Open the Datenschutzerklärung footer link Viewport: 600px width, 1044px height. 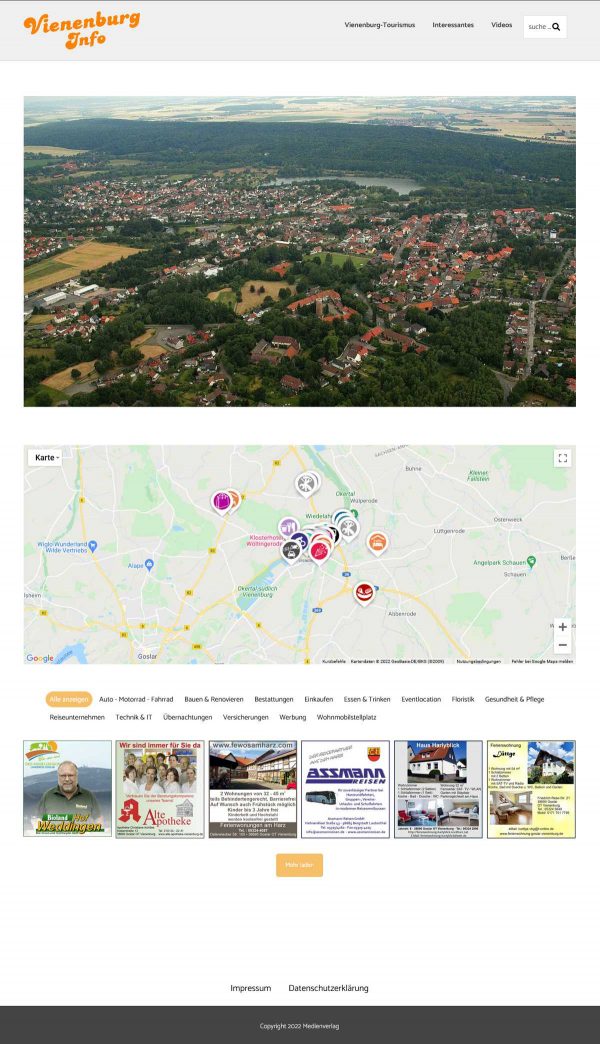click(x=328, y=988)
